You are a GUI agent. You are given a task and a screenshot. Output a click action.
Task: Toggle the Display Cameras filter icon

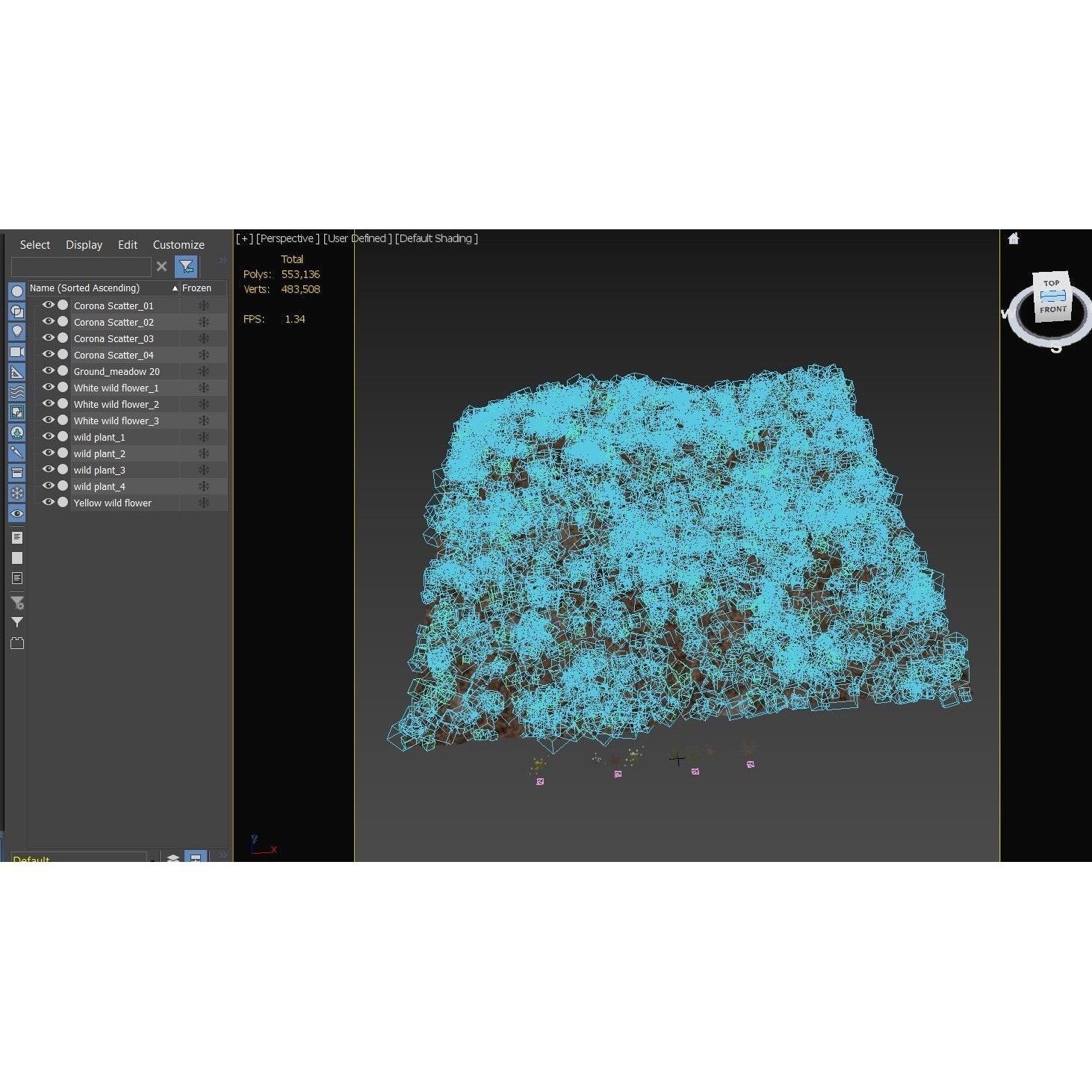(17, 352)
